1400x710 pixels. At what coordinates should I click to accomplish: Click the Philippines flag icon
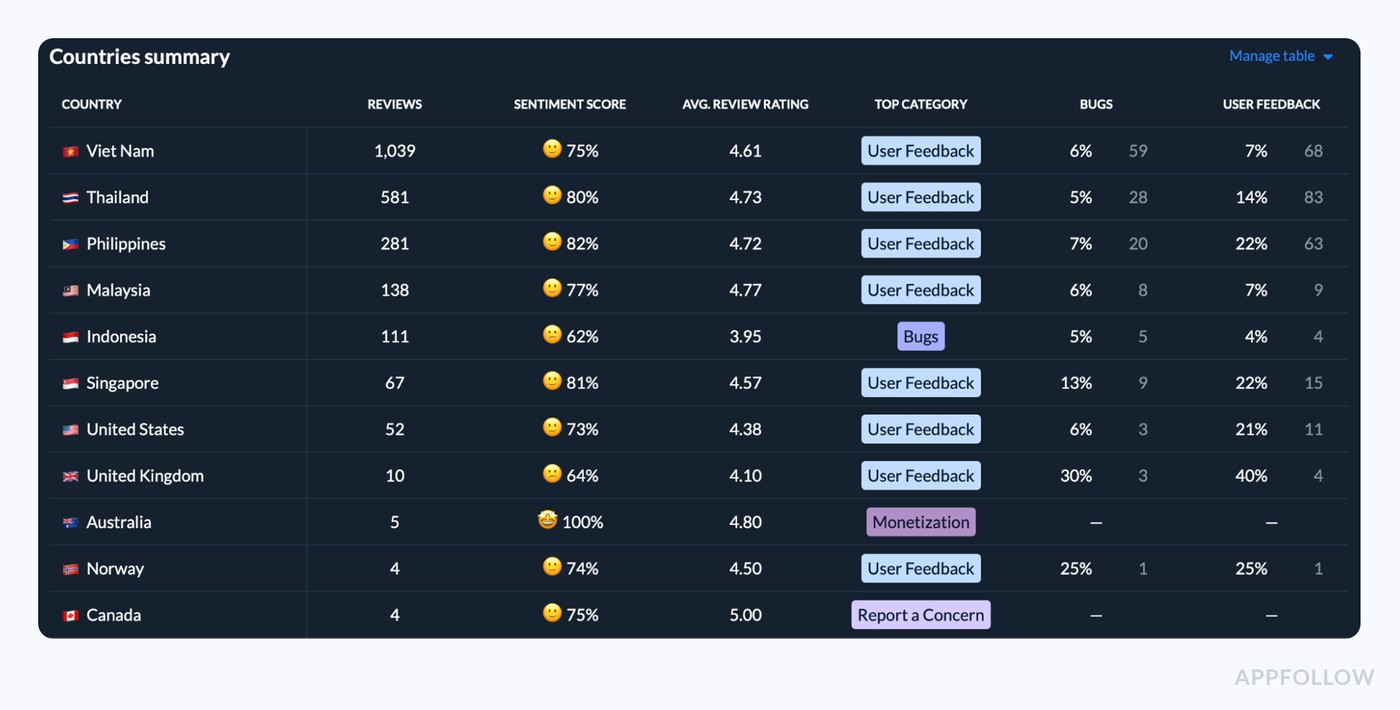tap(69, 243)
